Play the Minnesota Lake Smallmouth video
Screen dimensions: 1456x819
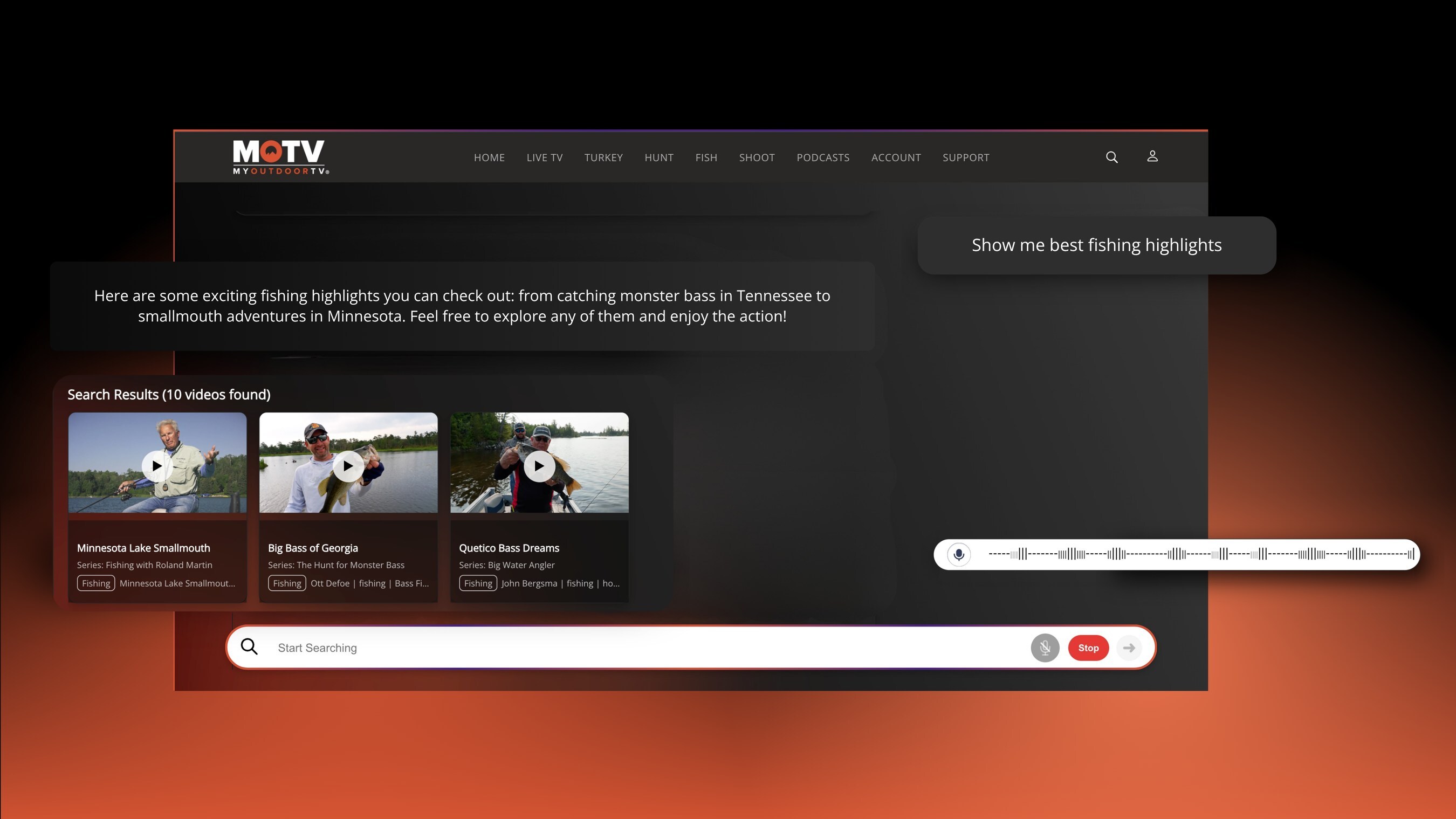coord(156,466)
